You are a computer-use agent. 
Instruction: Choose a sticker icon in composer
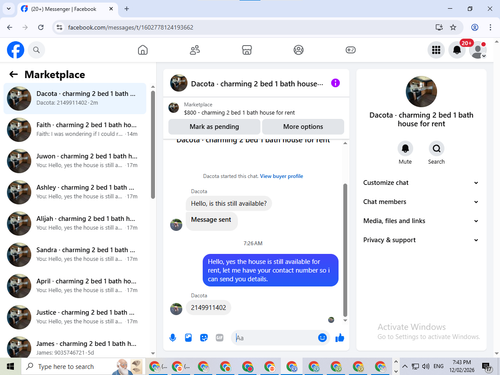click(204, 338)
